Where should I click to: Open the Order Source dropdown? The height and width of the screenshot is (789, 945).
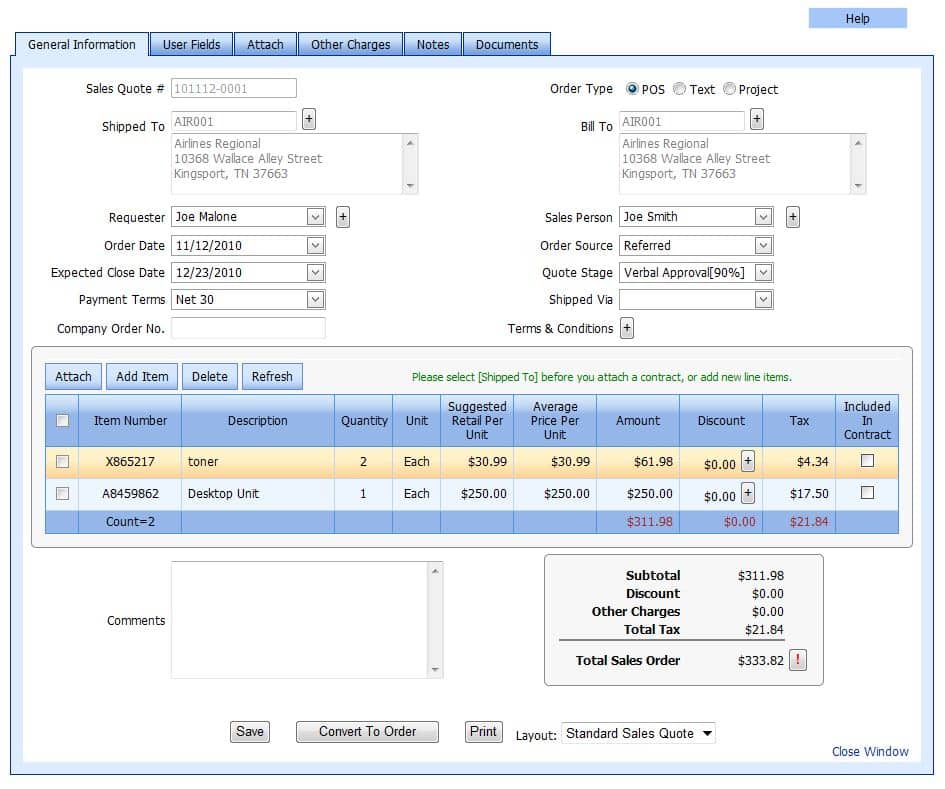click(763, 245)
